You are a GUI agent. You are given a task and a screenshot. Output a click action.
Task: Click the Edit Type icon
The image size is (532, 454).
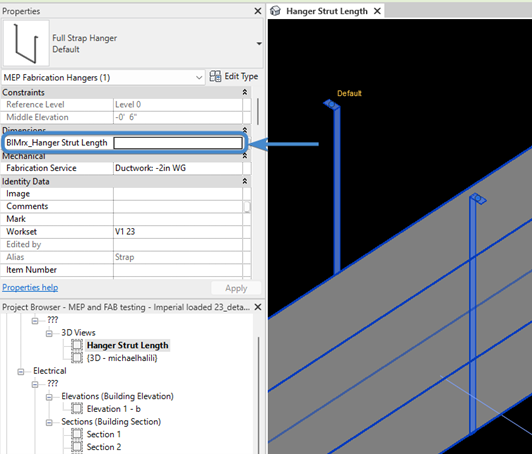(x=215, y=76)
